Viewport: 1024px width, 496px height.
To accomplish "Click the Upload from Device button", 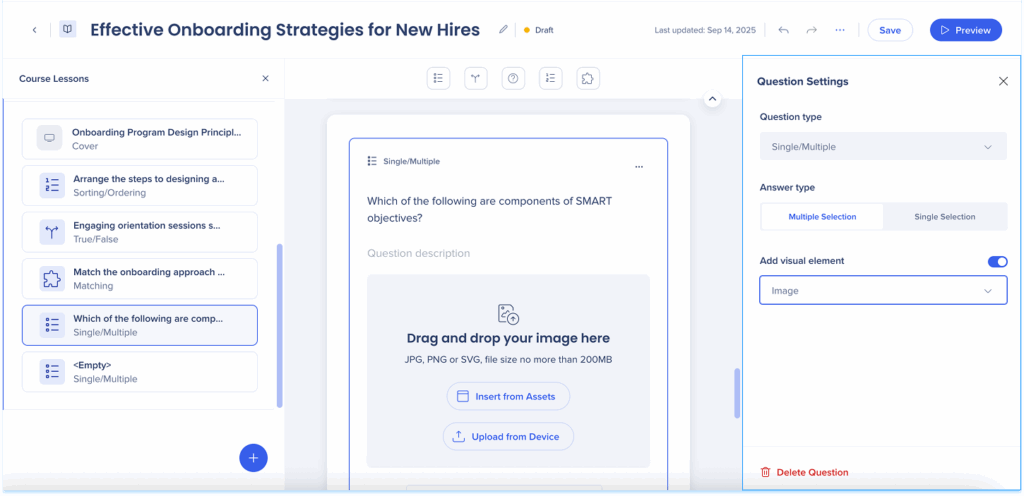I will [x=508, y=436].
